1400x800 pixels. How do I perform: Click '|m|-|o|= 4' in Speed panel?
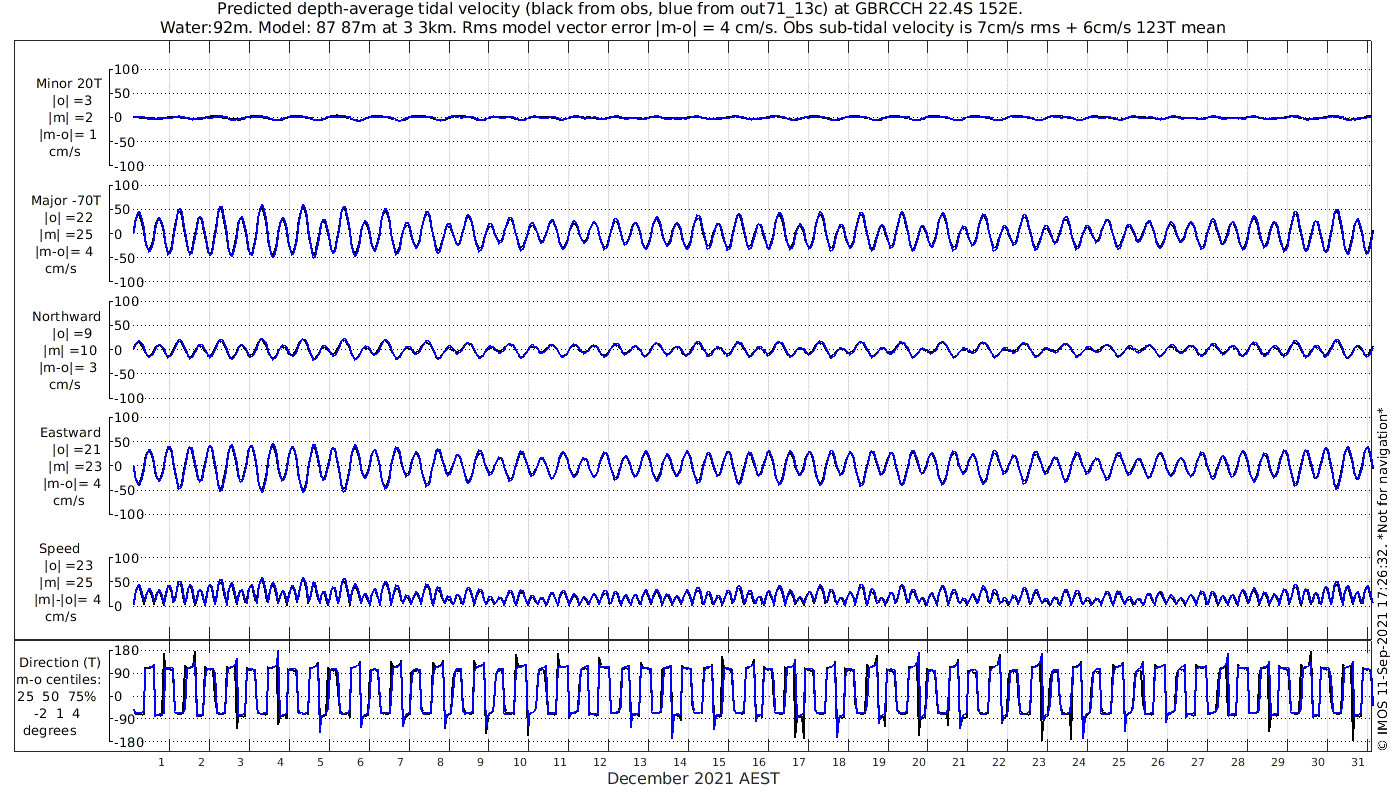point(68,600)
